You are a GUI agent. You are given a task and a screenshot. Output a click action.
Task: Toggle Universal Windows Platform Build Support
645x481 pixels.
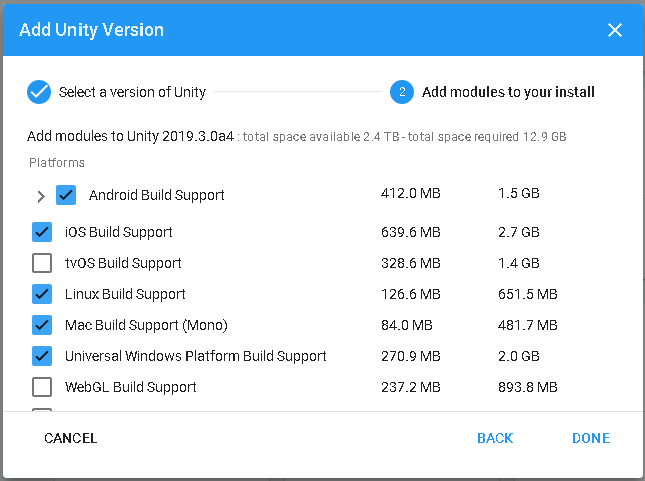42,356
